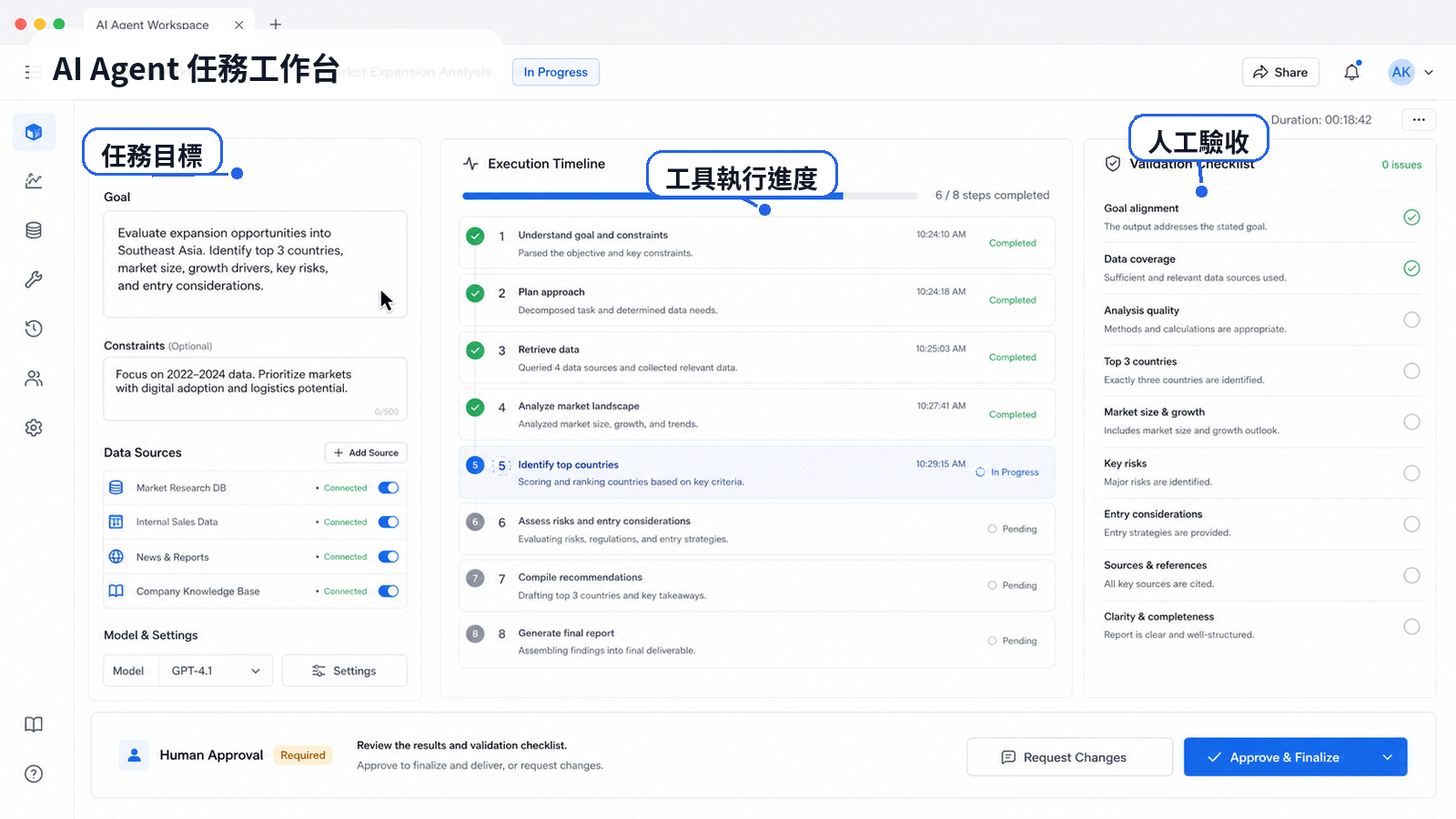1456x819 pixels.
Task: Open the settings gear icon in sidebar
Action: point(34,428)
